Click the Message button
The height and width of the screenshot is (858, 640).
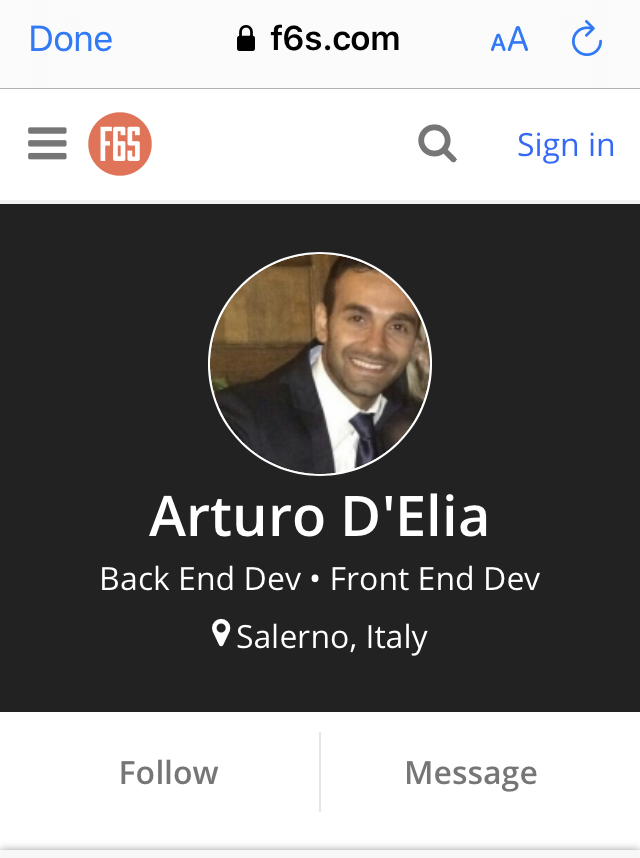[472, 773]
